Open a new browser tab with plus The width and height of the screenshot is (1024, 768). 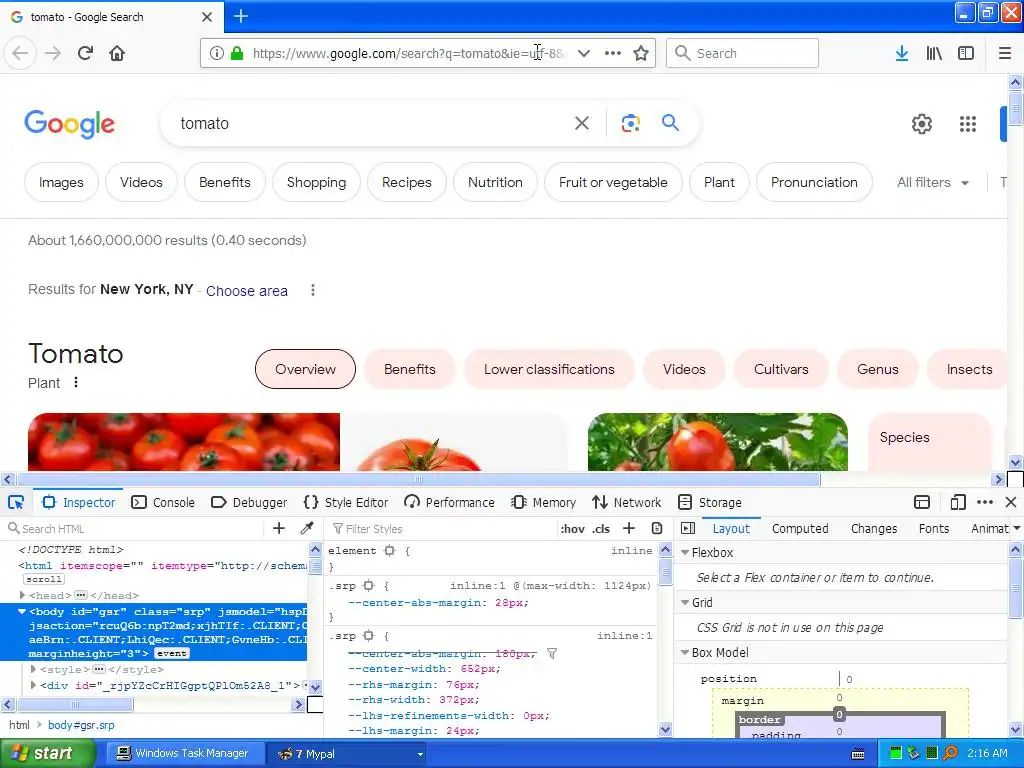[x=241, y=16]
